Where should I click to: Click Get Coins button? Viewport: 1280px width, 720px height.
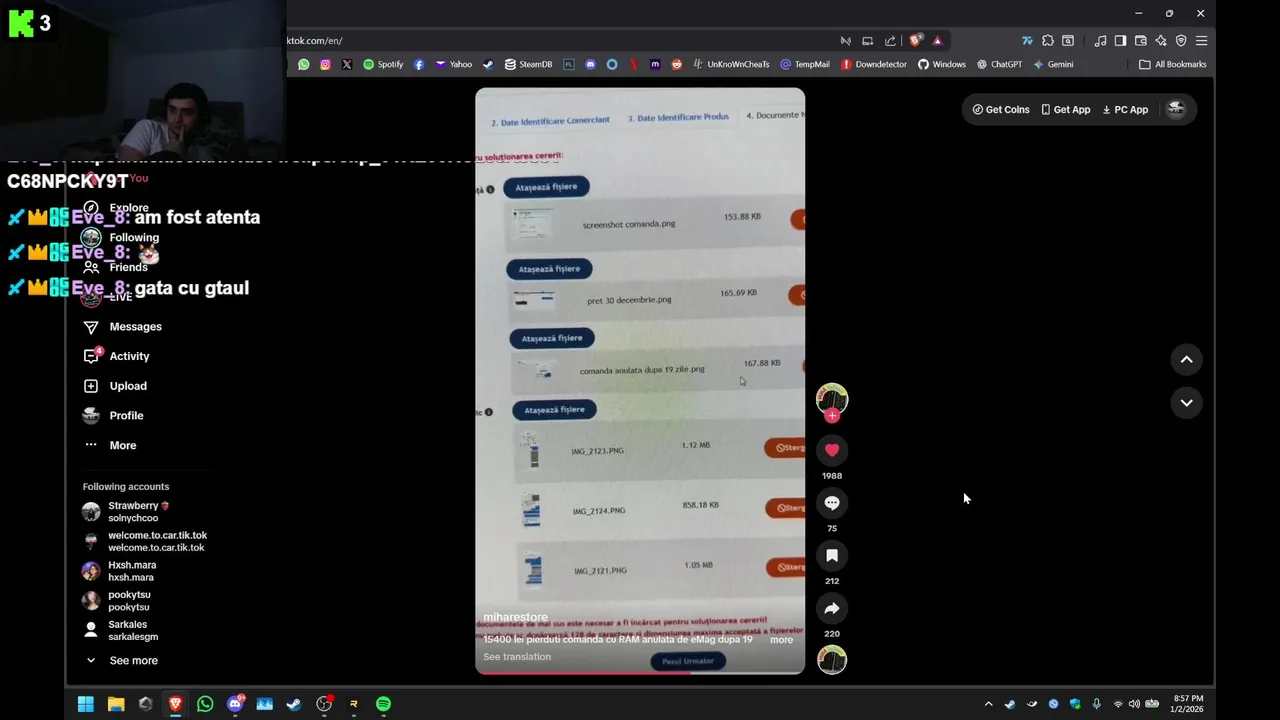[x=1001, y=110]
